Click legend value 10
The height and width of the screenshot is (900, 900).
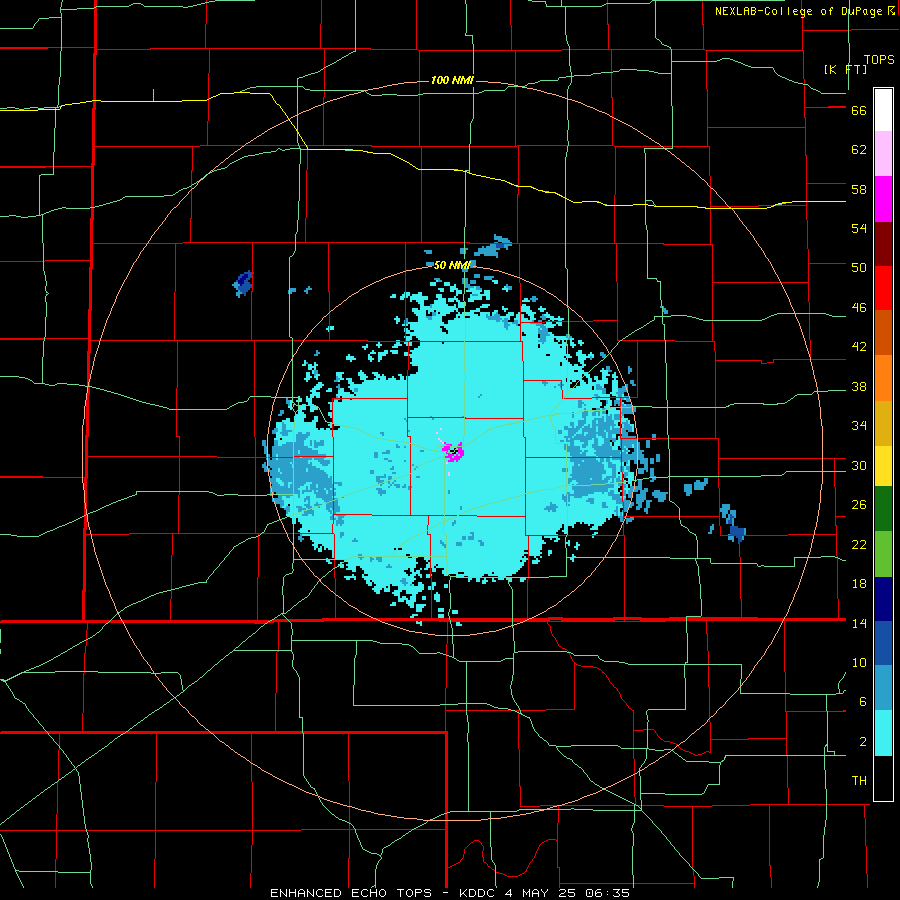859,663
